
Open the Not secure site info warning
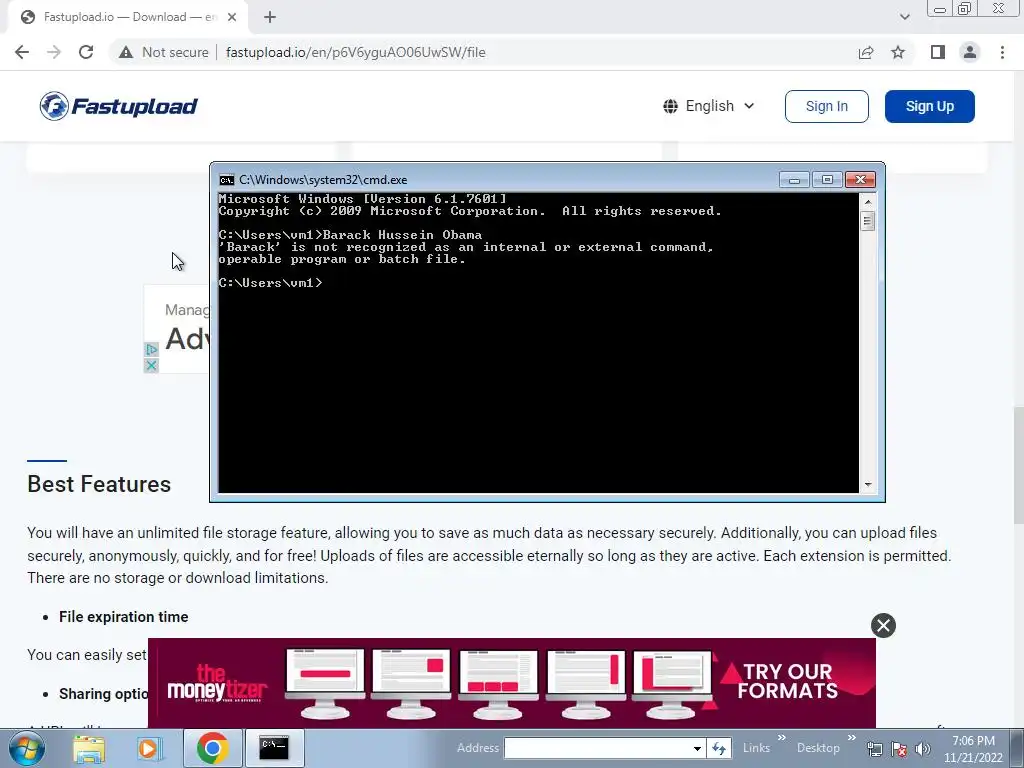point(164,52)
